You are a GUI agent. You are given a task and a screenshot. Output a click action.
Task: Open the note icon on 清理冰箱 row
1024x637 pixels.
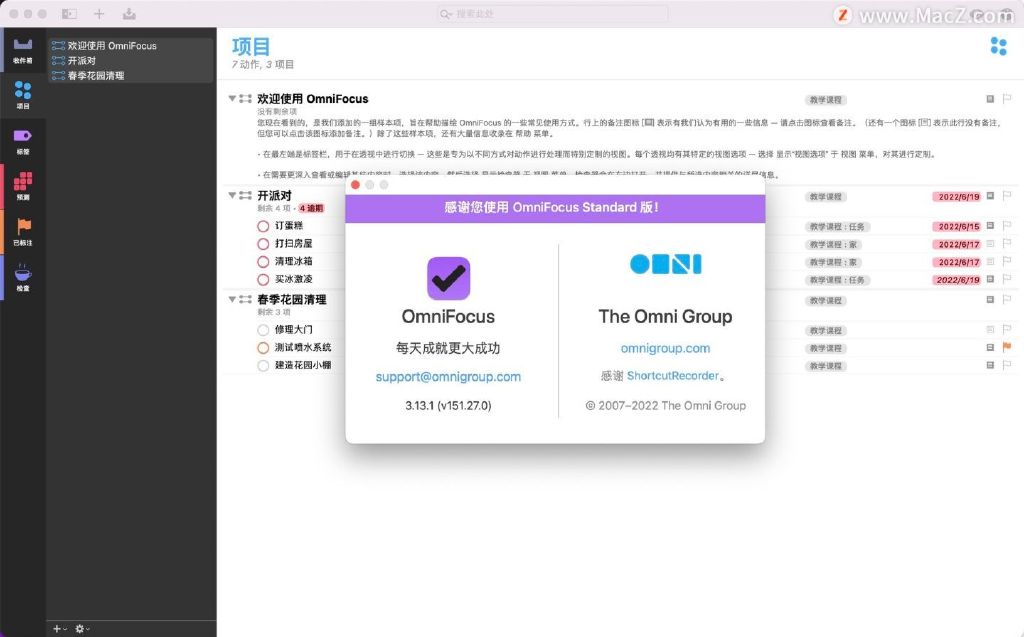pos(990,261)
